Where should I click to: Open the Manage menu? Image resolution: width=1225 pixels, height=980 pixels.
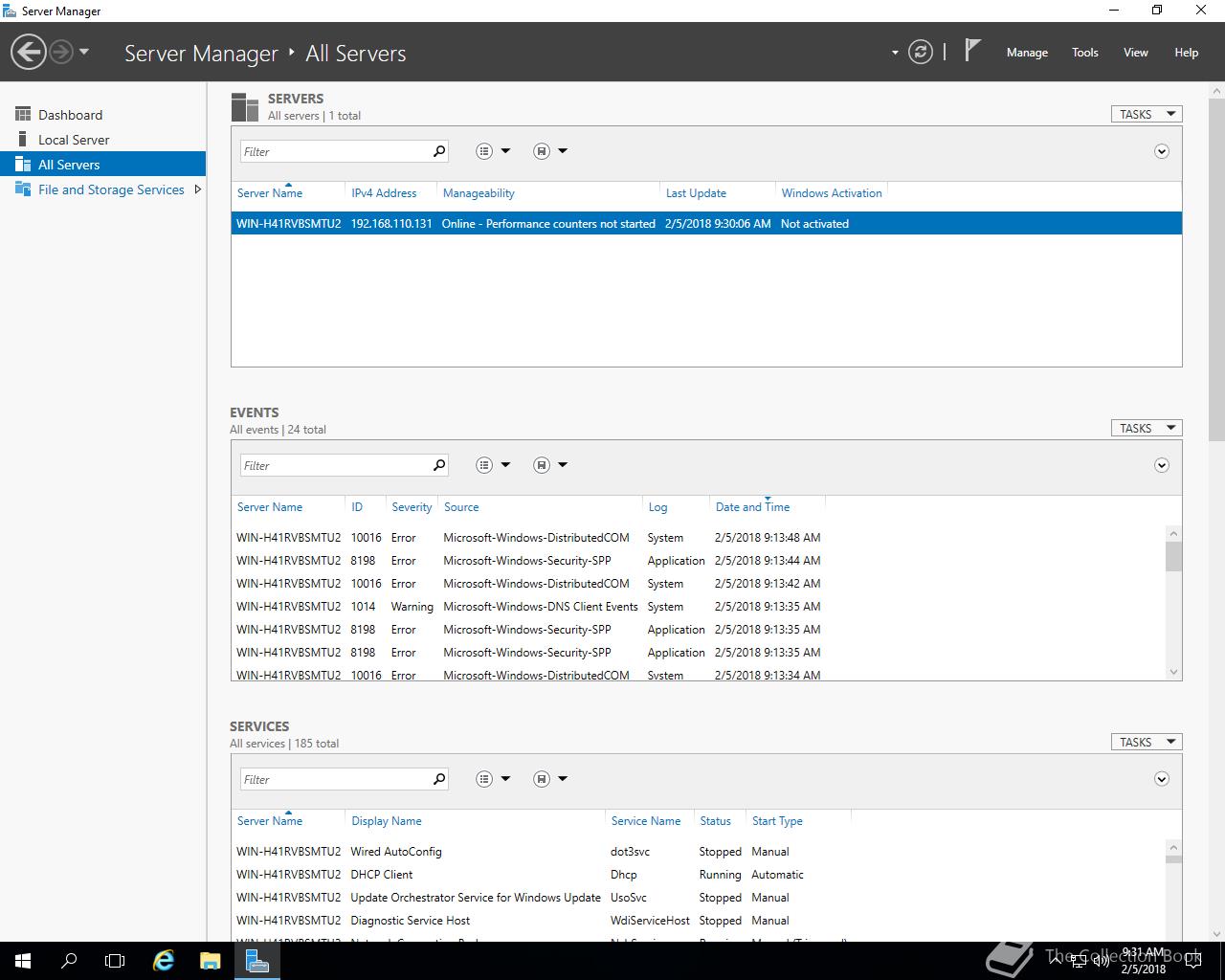coord(1027,53)
